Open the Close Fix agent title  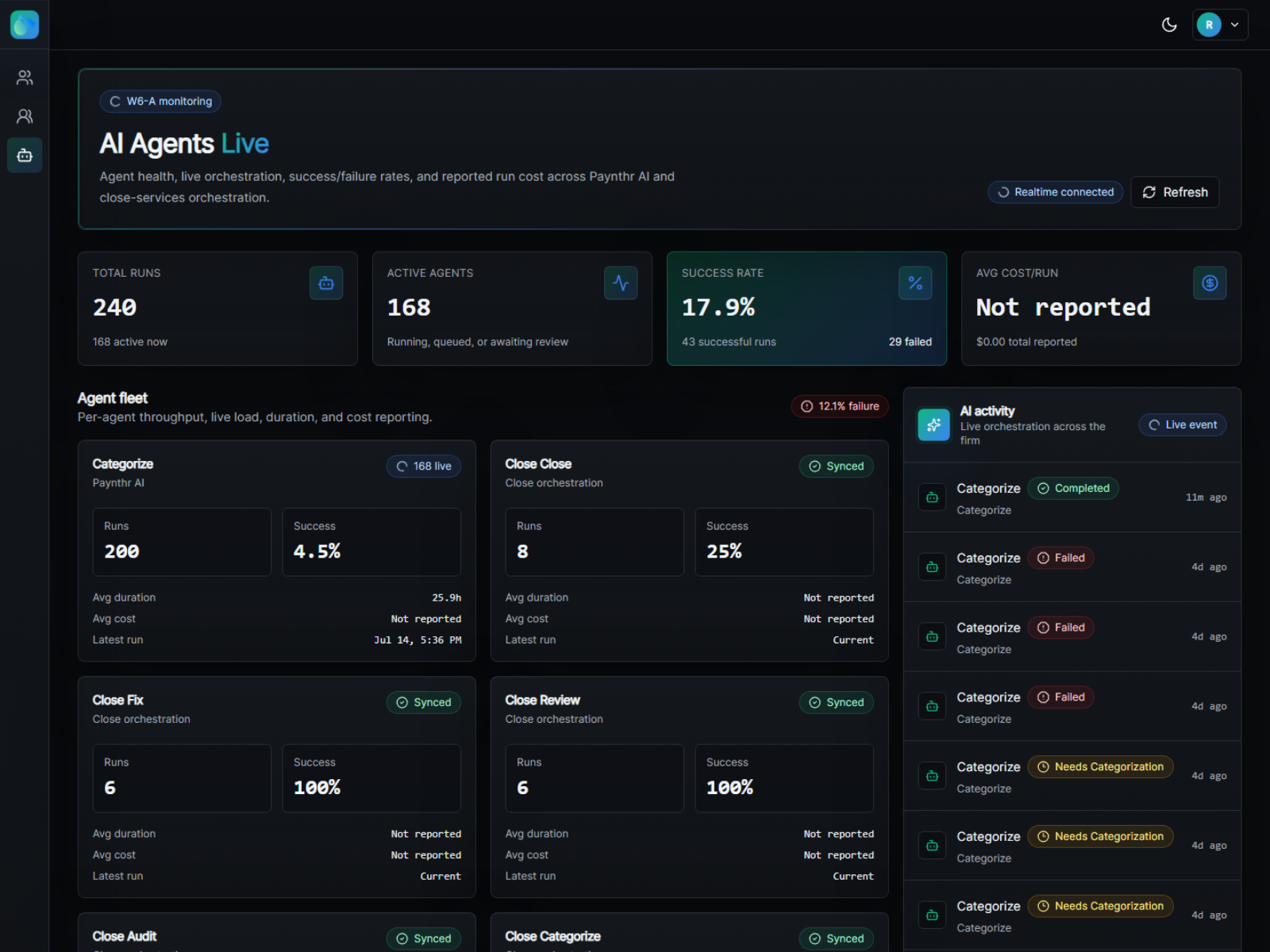pos(118,701)
